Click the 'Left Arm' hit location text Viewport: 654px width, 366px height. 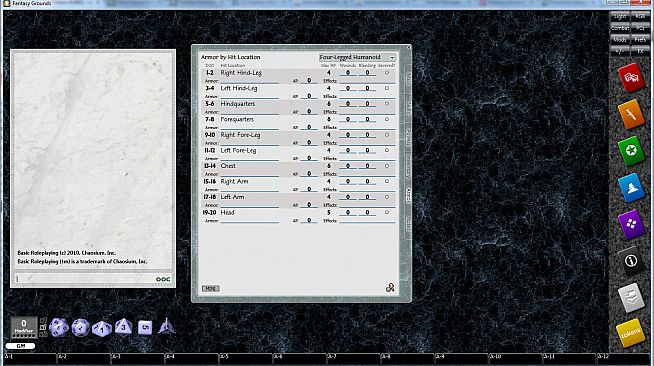(232, 197)
